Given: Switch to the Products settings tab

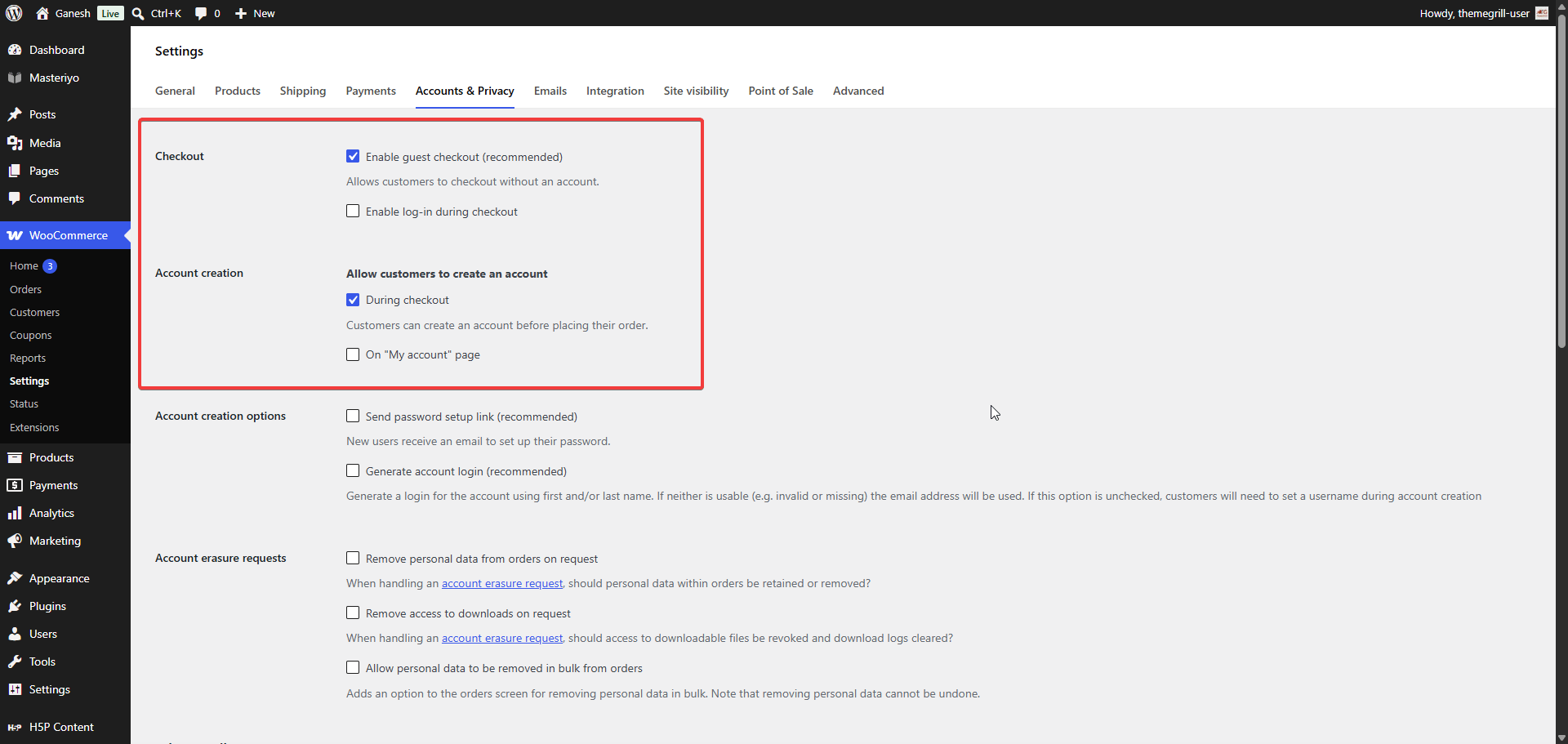Looking at the screenshot, I should point(238,91).
